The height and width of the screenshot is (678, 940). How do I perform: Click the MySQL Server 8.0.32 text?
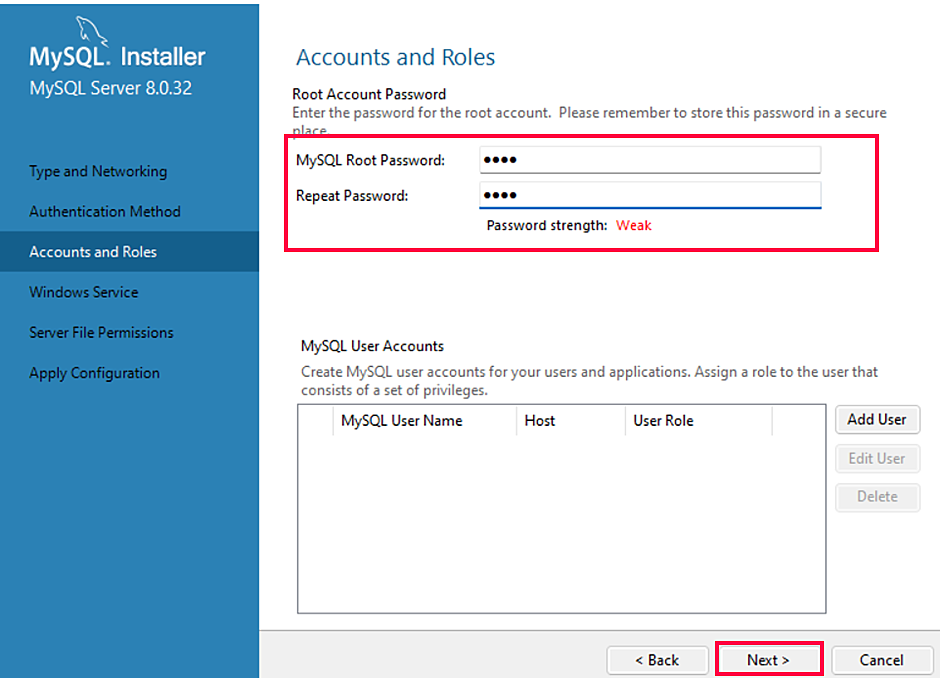click(x=111, y=88)
